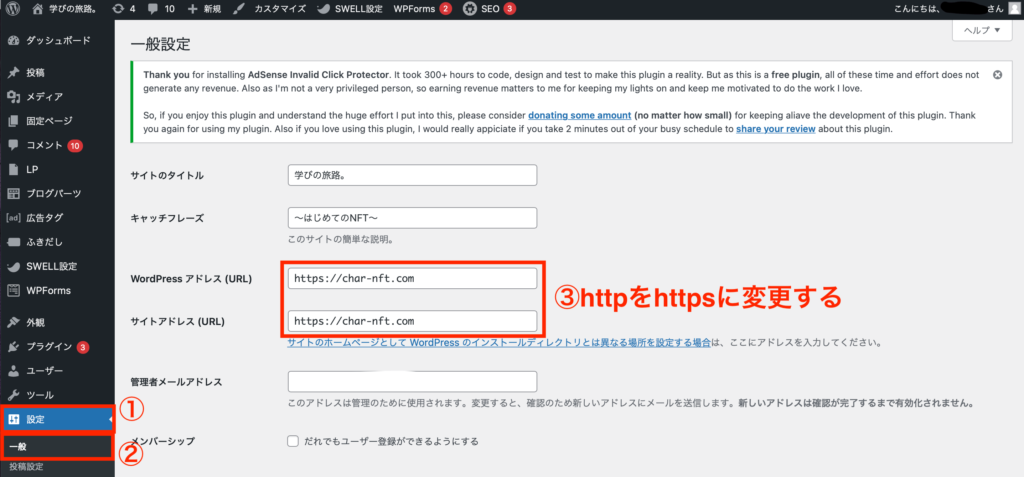Expand the ヘルプ dropdown
Screen dimensions: 1024x477
tap(982, 31)
